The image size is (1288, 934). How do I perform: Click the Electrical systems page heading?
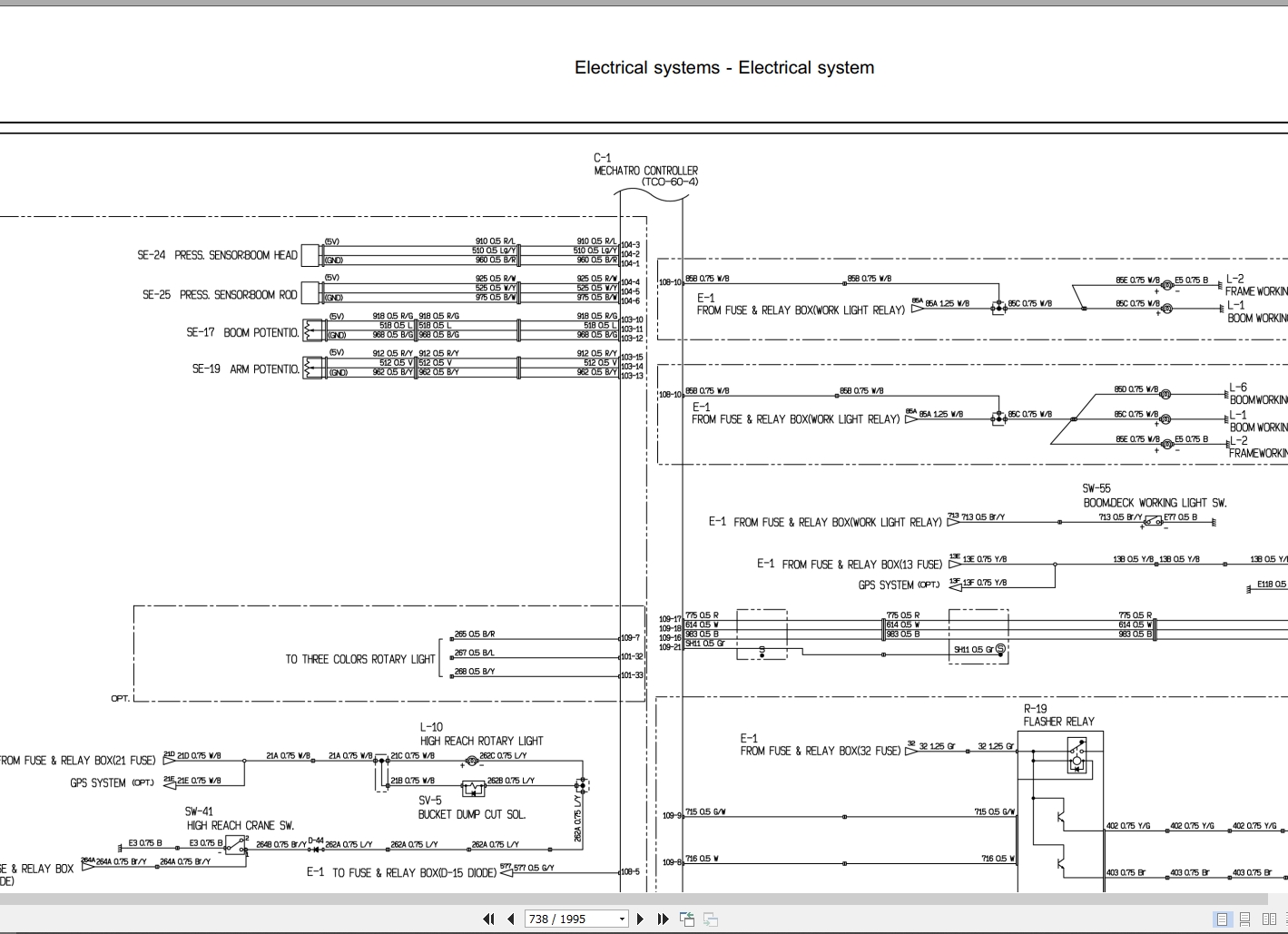pos(724,67)
